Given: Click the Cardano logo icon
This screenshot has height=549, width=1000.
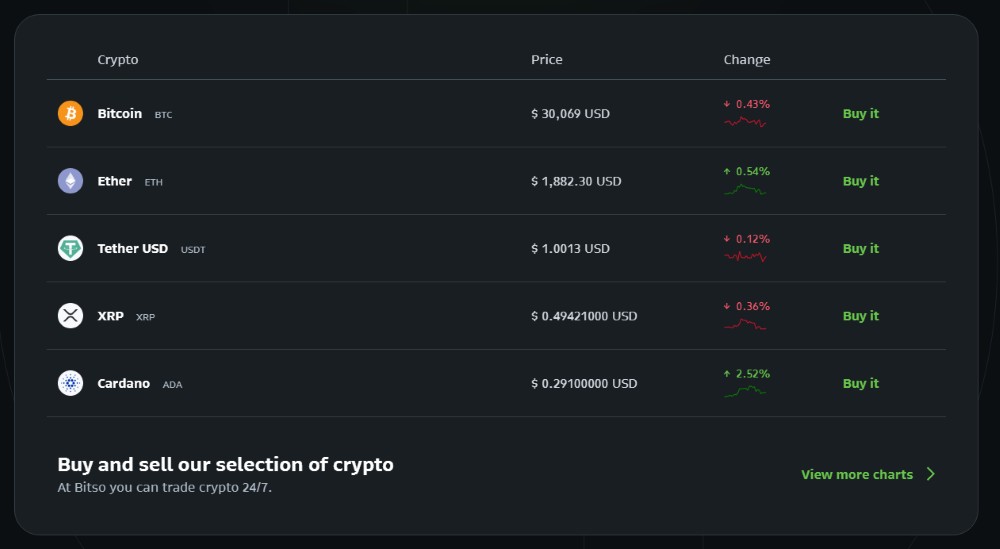Looking at the screenshot, I should 70,383.
